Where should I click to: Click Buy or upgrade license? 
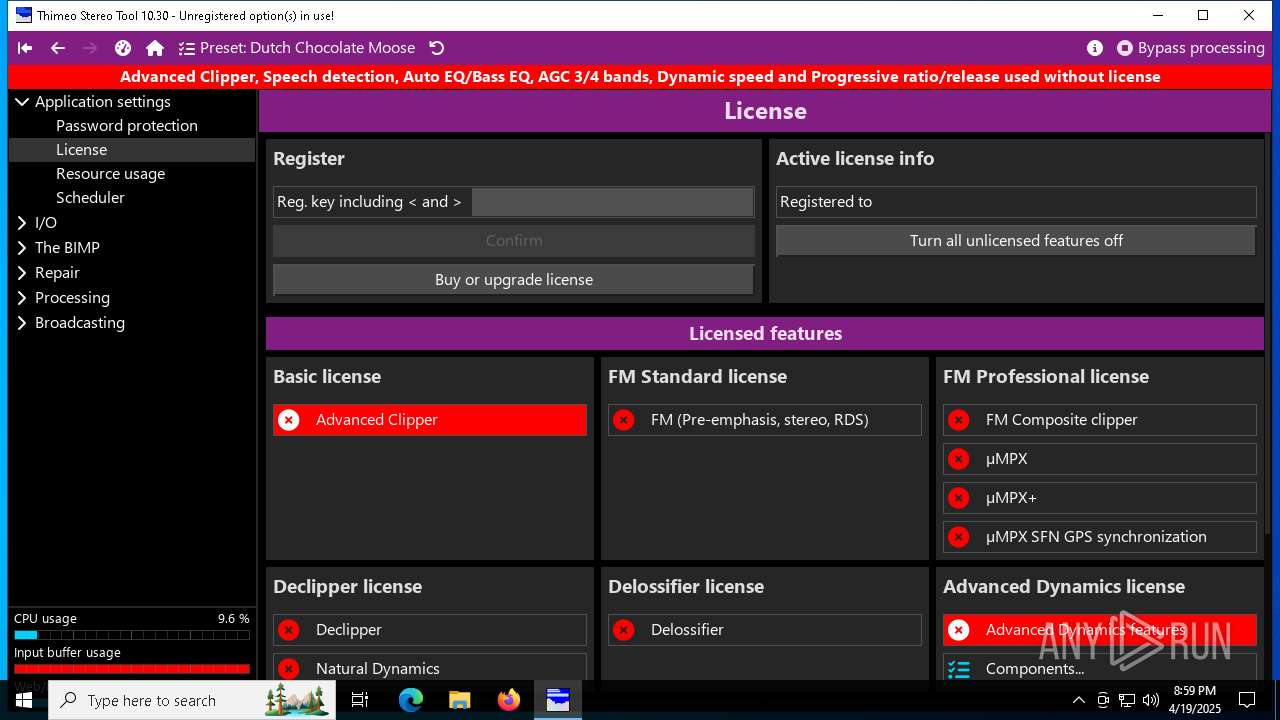point(514,280)
